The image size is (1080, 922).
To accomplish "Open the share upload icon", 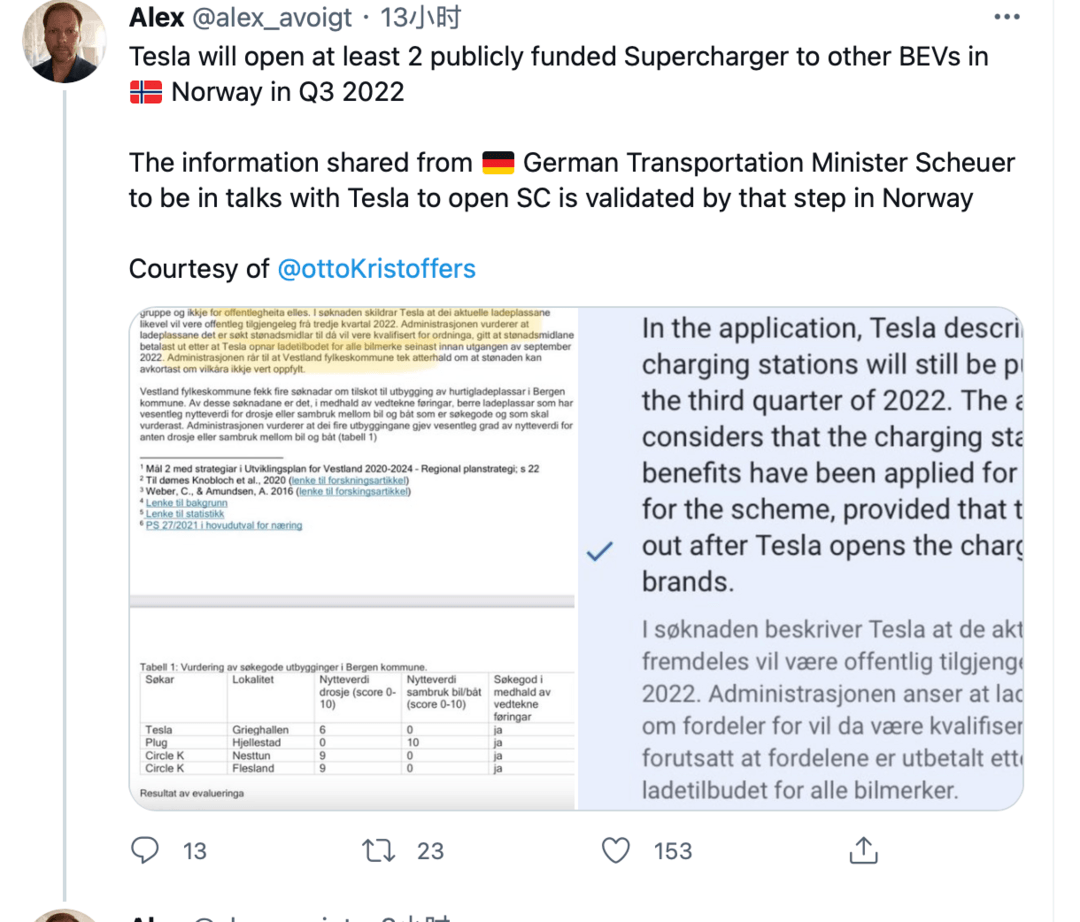I will 864,850.
